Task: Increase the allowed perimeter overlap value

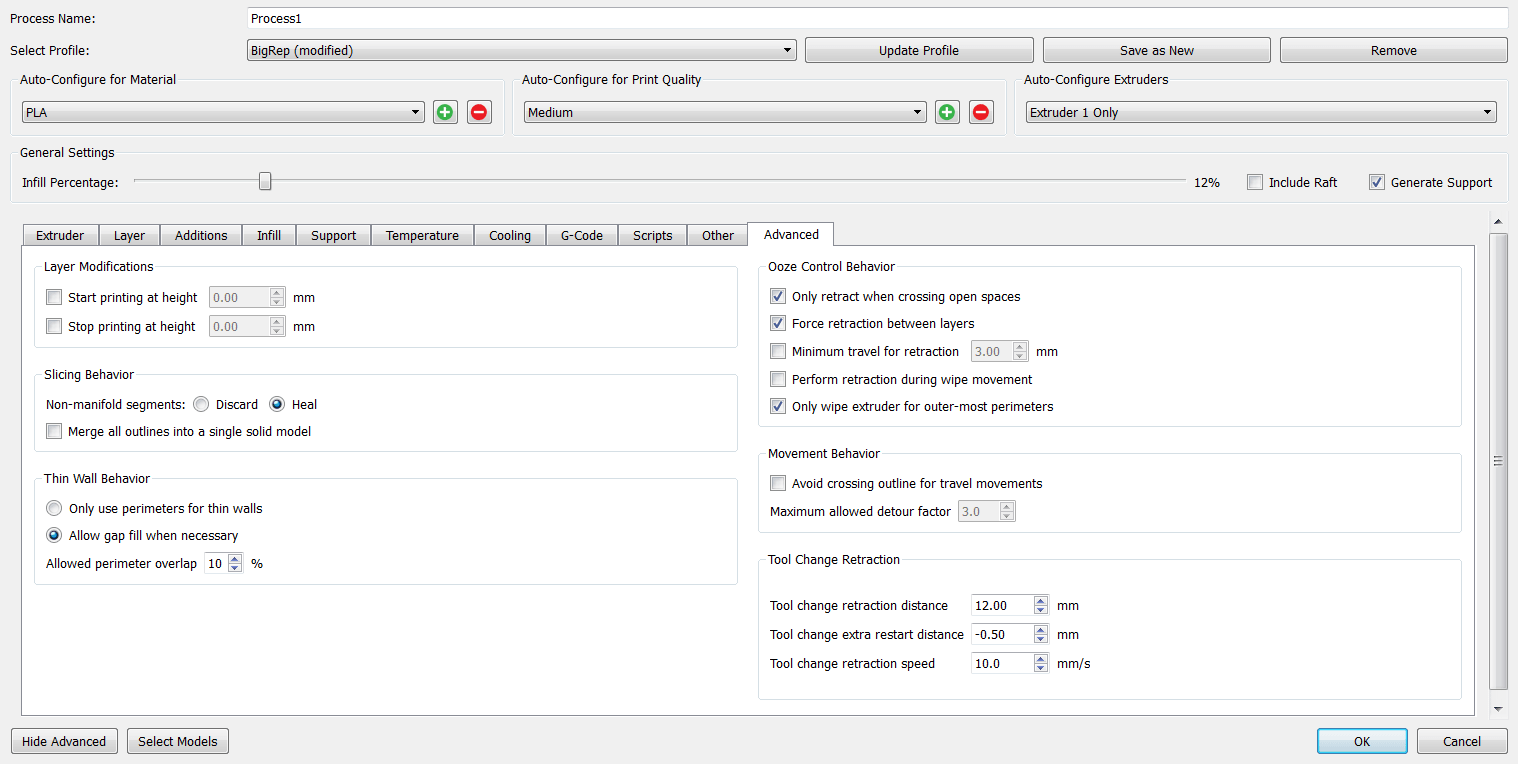Action: point(235,559)
